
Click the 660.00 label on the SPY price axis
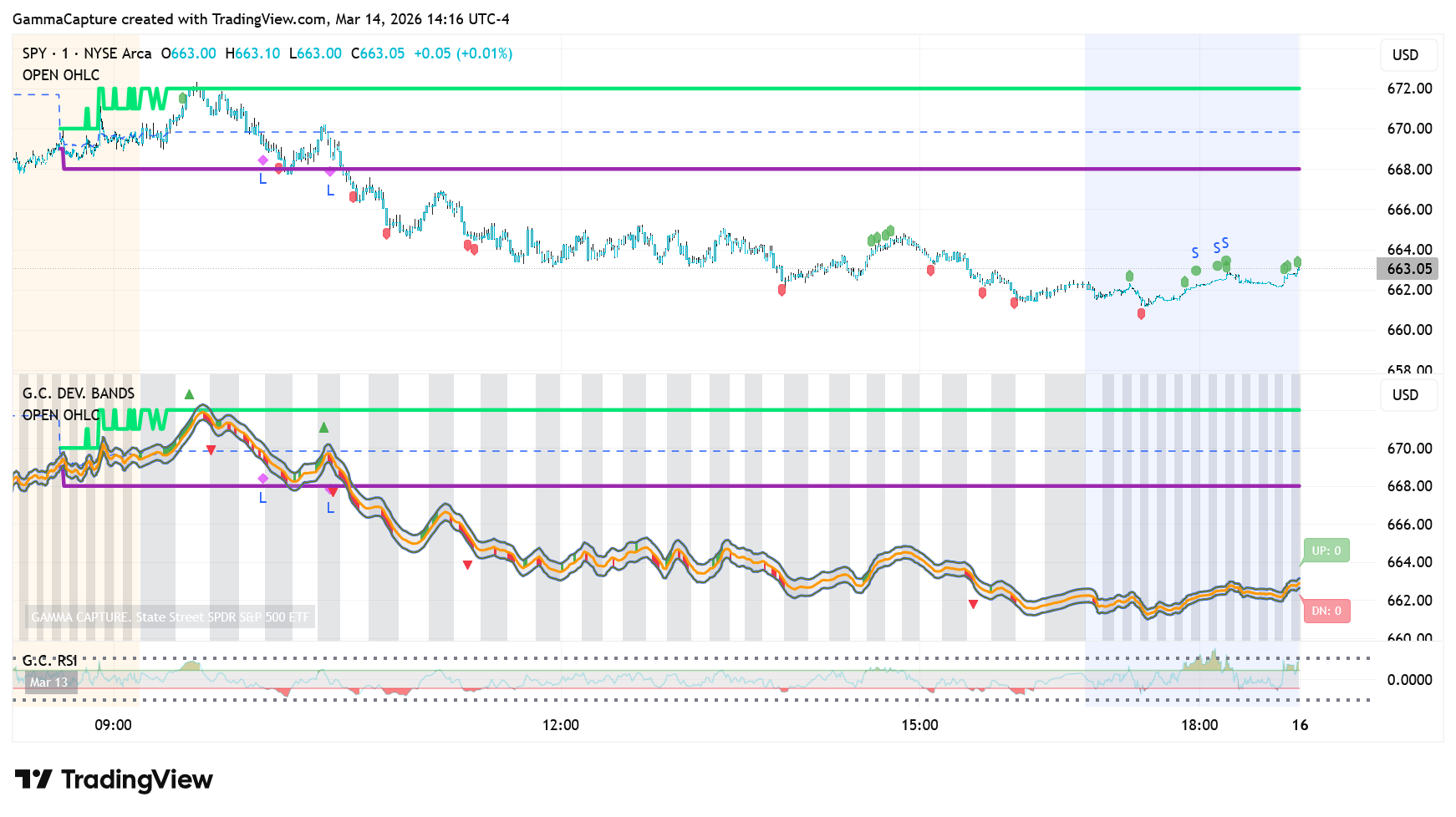point(1410,330)
